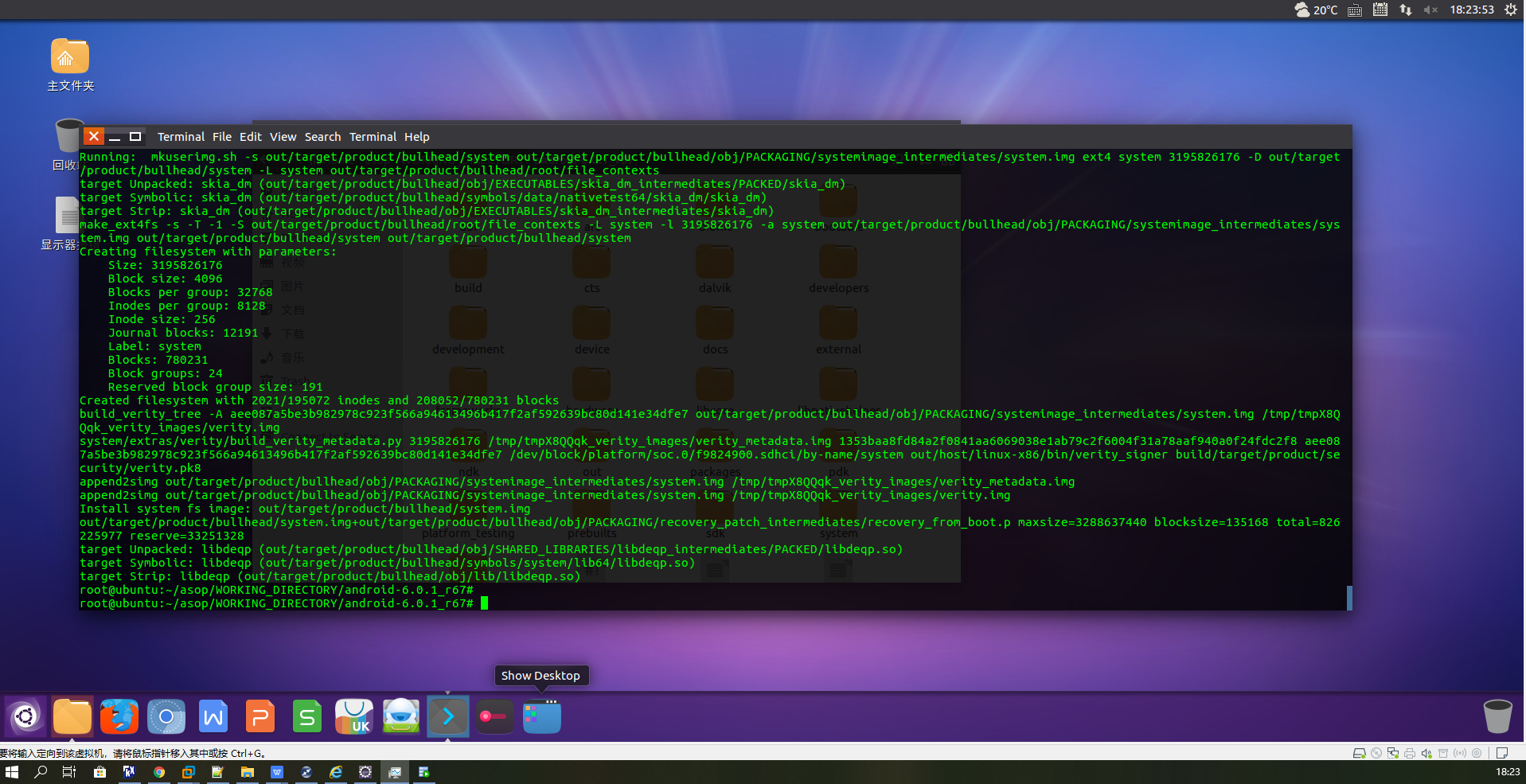The image size is (1526, 784).
Task: Click the VMware concentric-circle device status icon
Action: (x=1477, y=753)
